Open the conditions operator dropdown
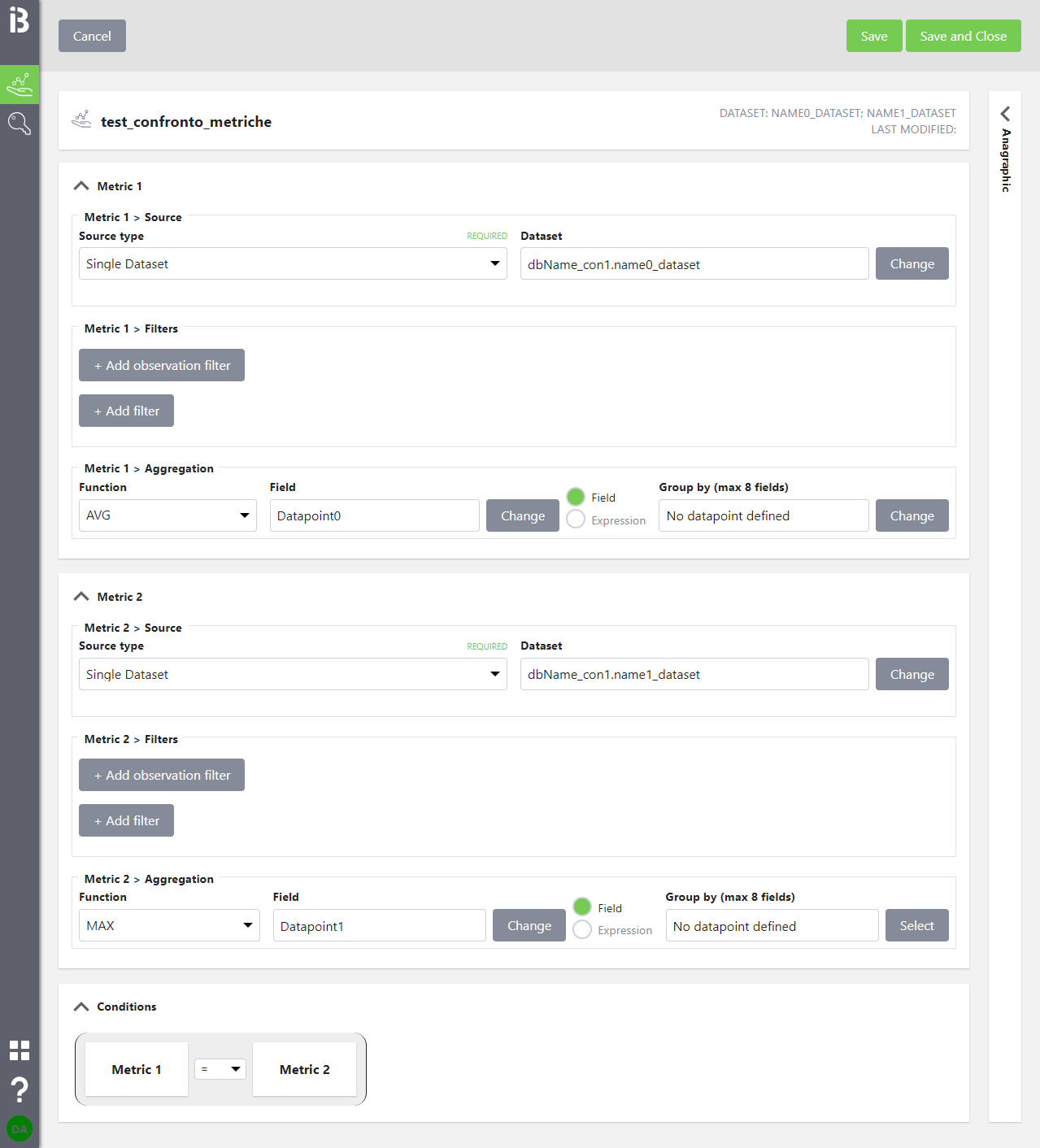1040x1148 pixels. pyautogui.click(x=220, y=1069)
